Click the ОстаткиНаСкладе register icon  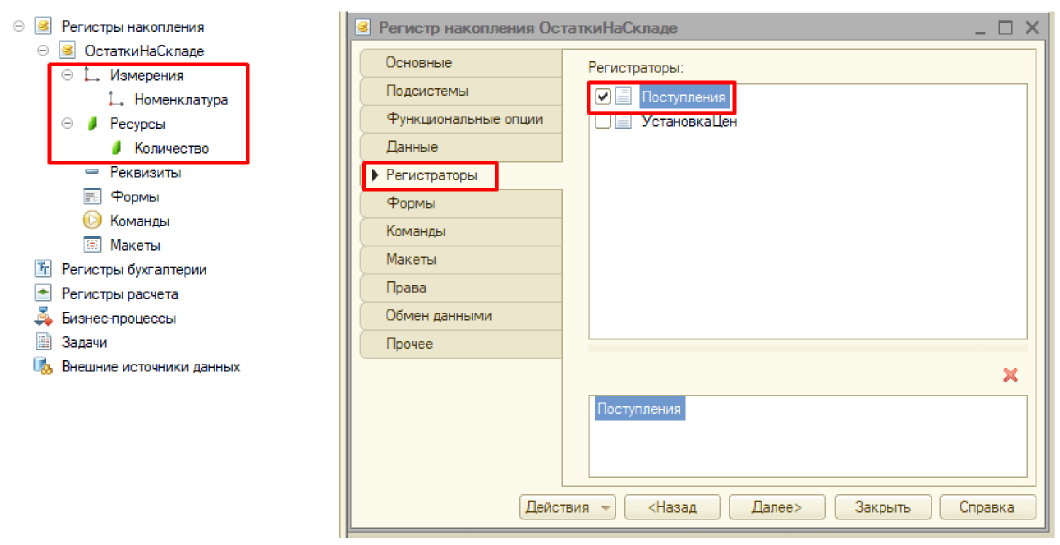[x=67, y=51]
